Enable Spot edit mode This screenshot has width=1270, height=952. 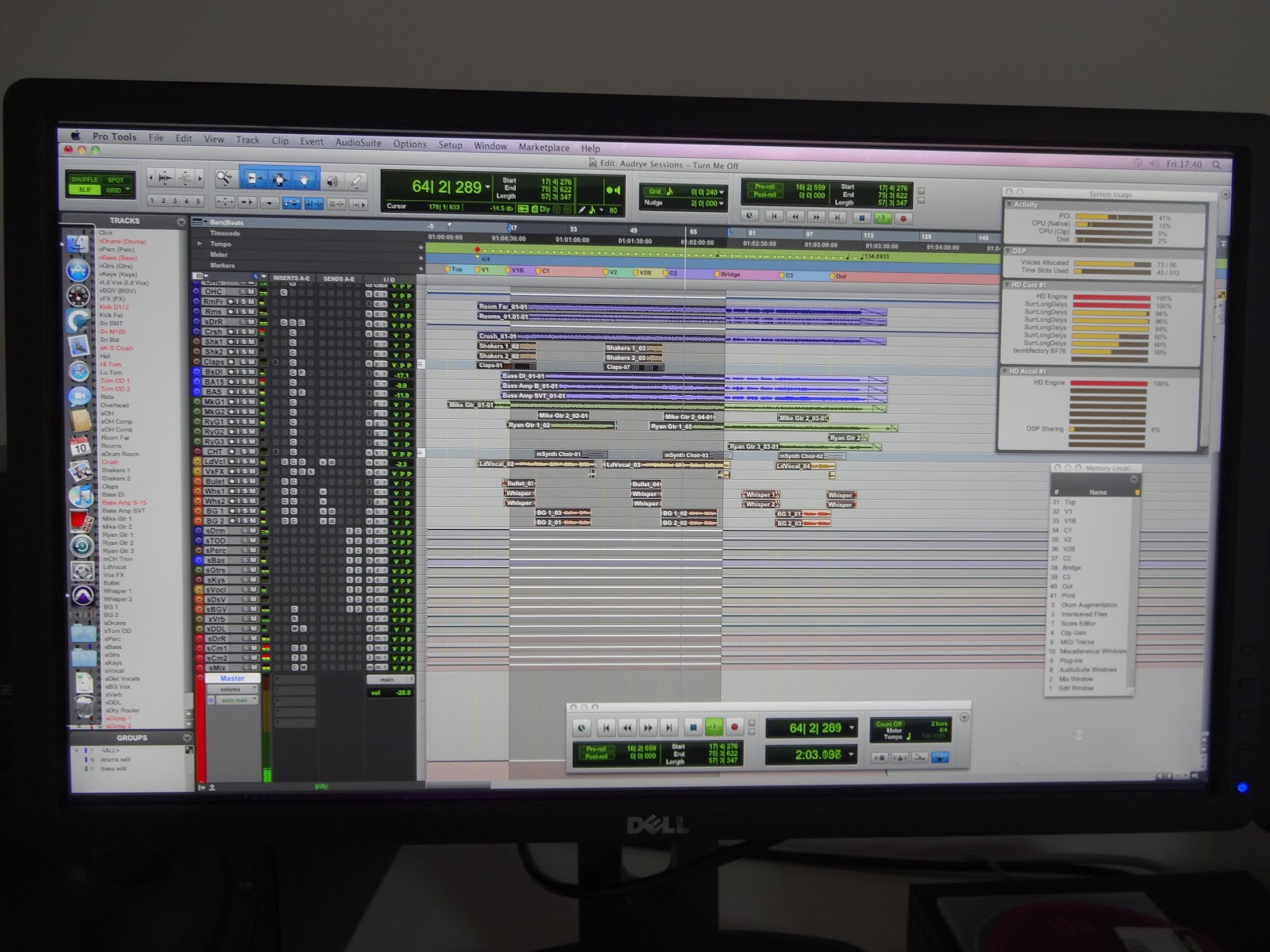[x=116, y=180]
